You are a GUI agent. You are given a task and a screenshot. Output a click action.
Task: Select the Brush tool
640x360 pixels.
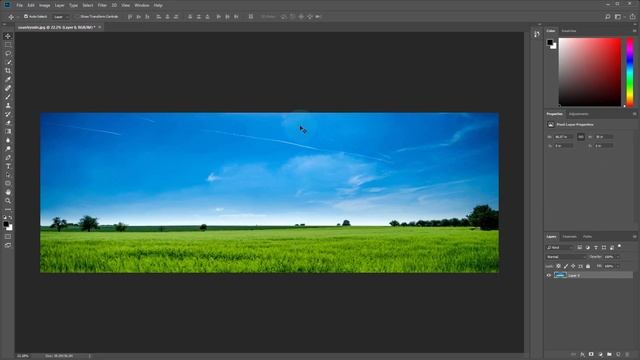point(8,97)
